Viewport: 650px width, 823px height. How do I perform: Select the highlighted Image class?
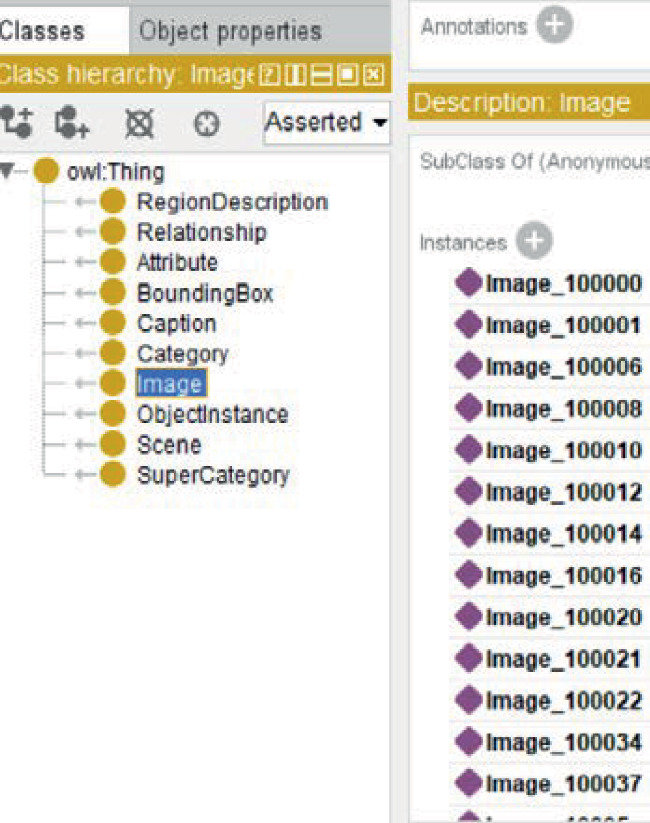click(x=171, y=384)
